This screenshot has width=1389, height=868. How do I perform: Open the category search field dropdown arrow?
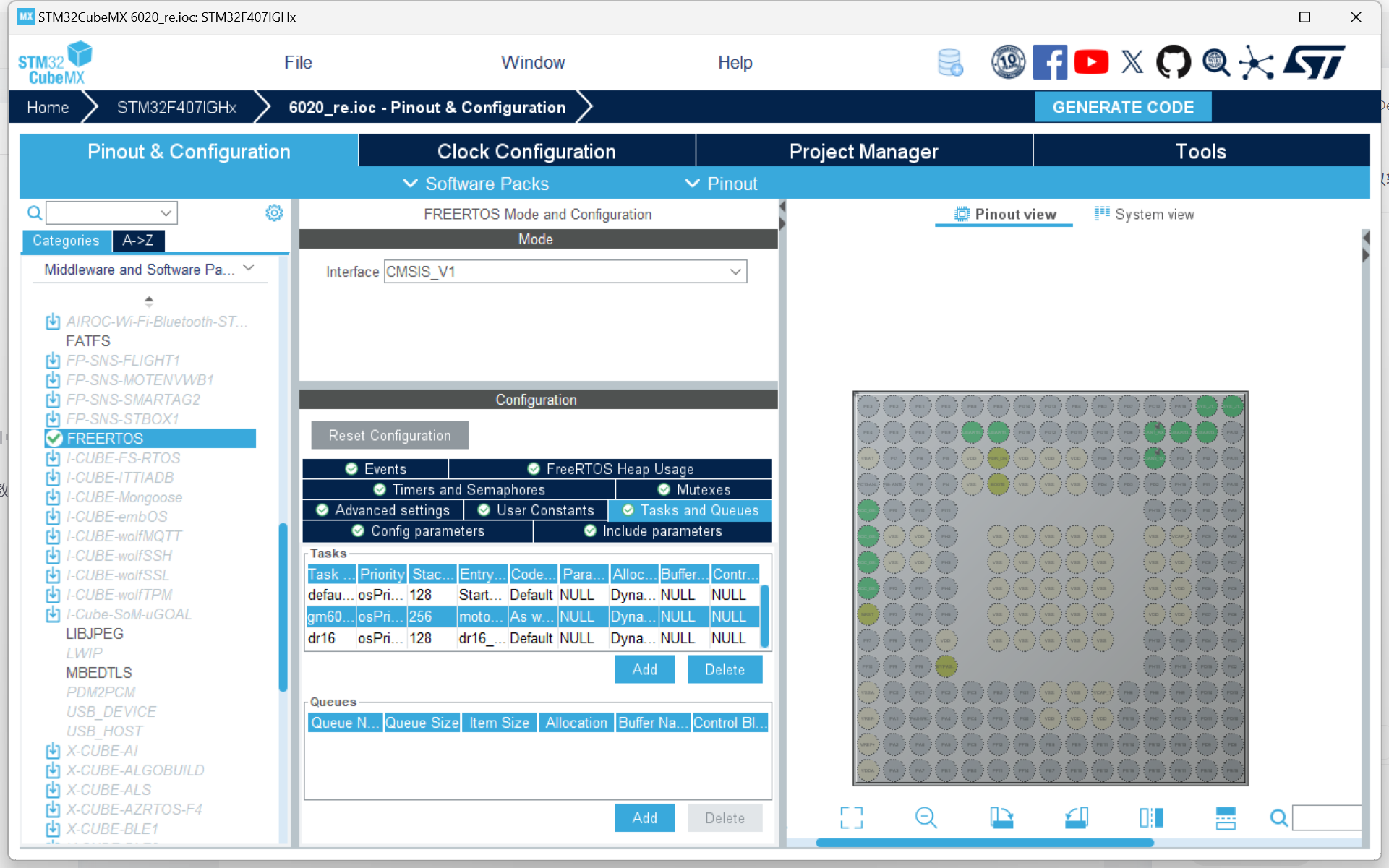point(166,212)
